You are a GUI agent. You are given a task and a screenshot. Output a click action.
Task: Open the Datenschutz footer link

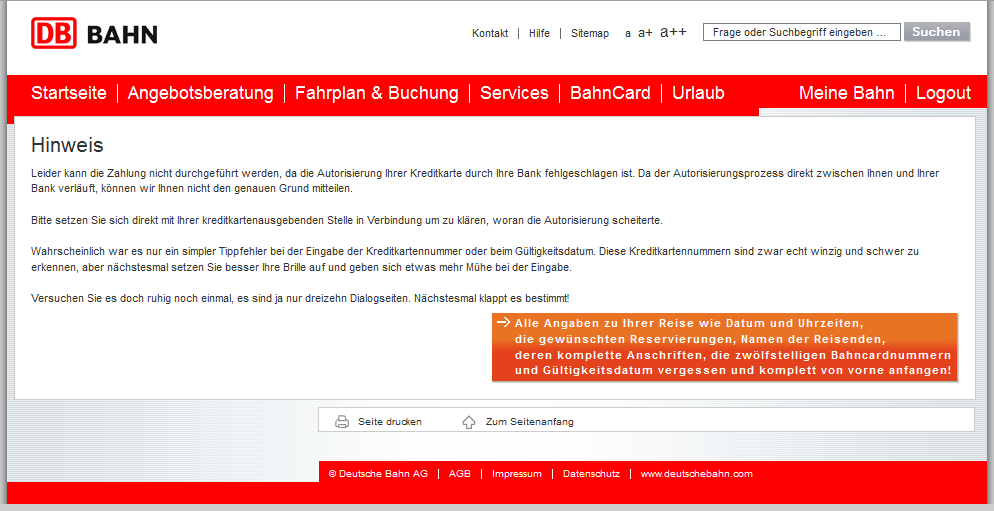(x=591, y=474)
